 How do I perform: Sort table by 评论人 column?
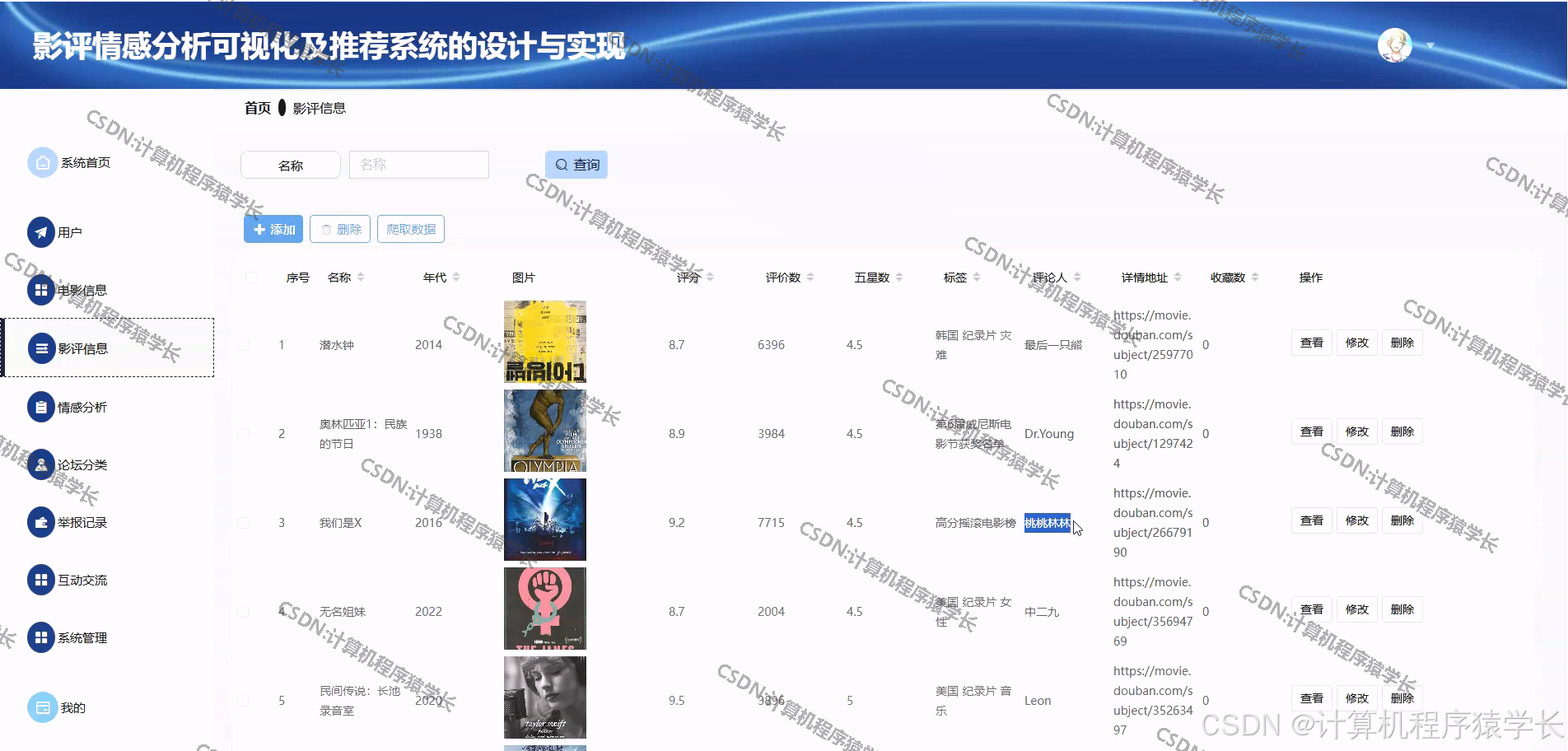pos(1077,278)
